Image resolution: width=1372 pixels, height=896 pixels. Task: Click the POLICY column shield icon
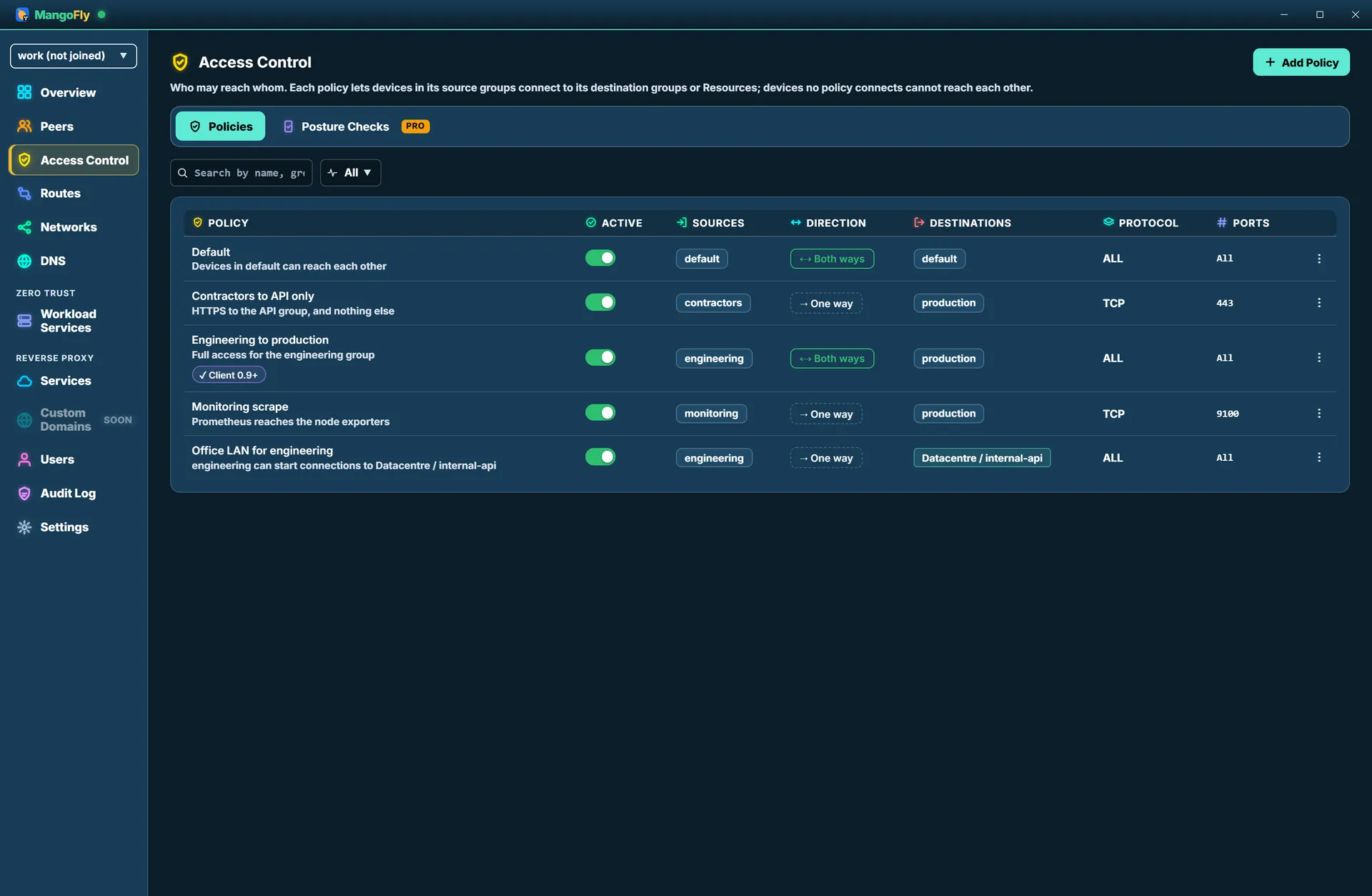pyautogui.click(x=198, y=222)
